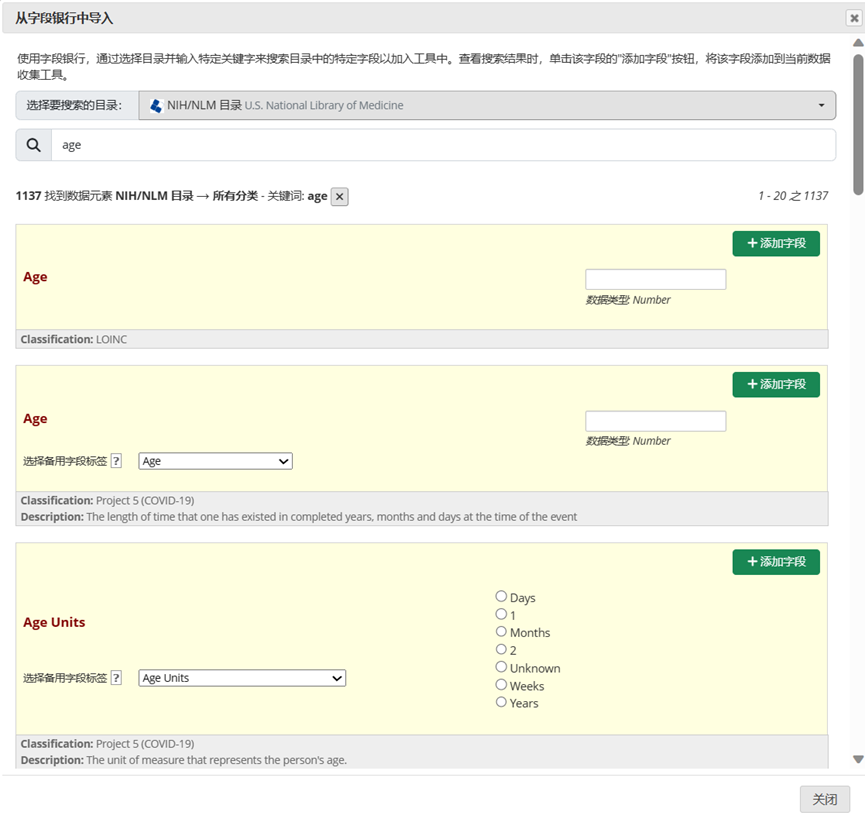Click the 'Age Units' field title
Screen dimensions: 865x819
pyautogui.click(x=54, y=622)
